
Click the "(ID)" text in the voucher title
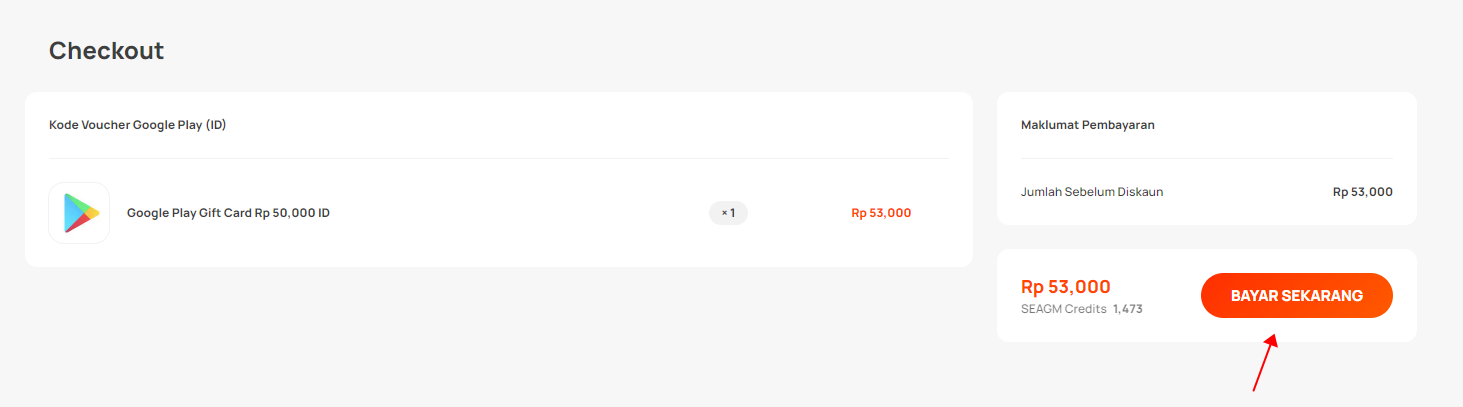216,125
